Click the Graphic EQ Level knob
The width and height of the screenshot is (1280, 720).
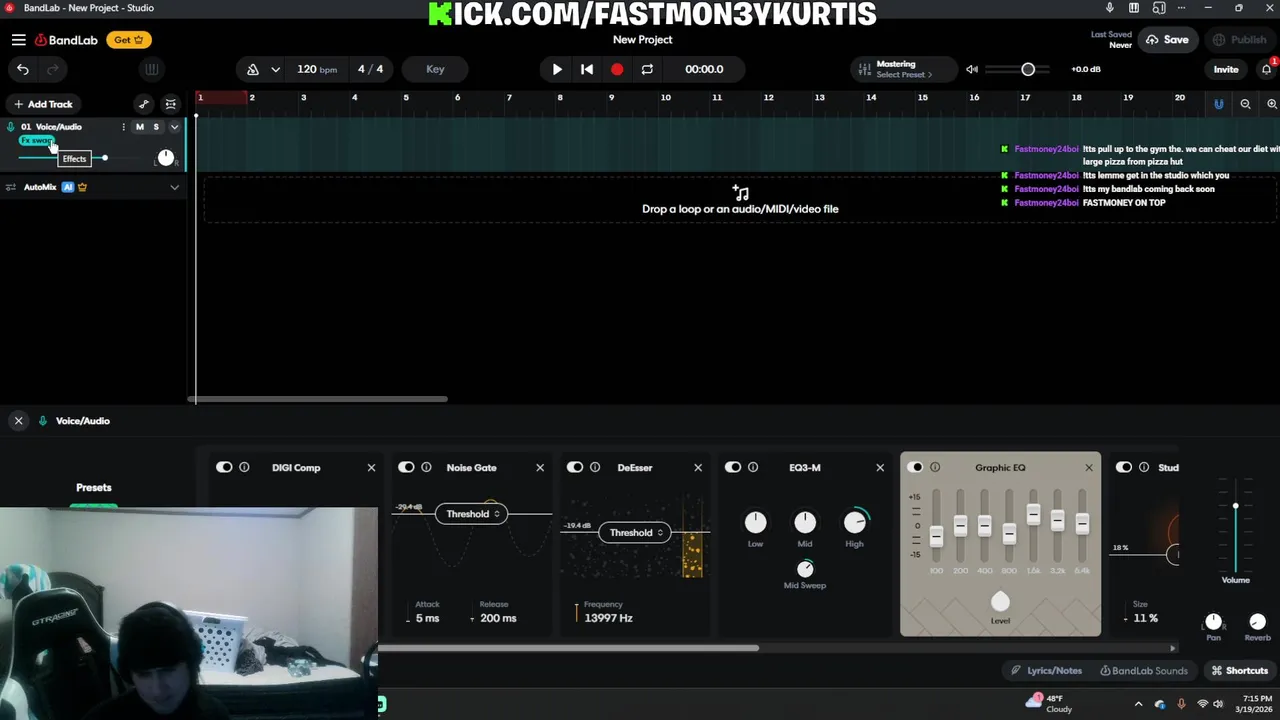point(1000,601)
